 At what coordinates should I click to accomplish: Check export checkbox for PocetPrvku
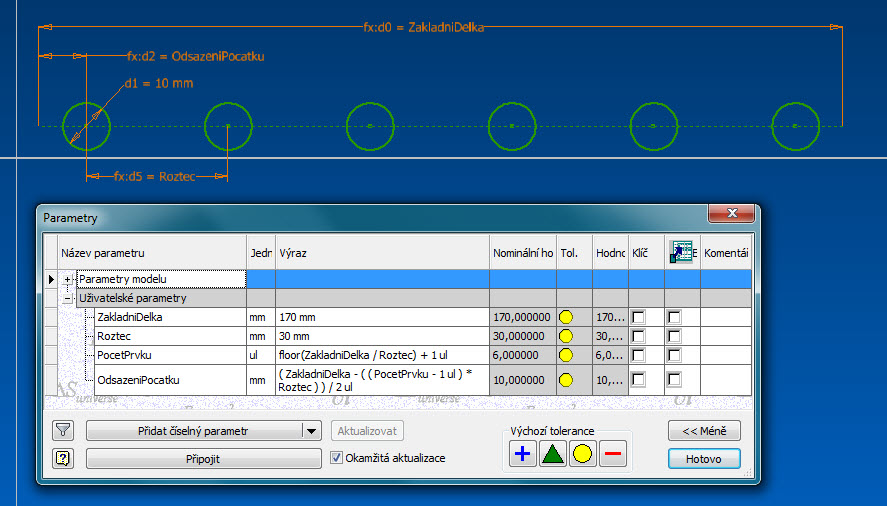pyautogui.click(x=674, y=355)
